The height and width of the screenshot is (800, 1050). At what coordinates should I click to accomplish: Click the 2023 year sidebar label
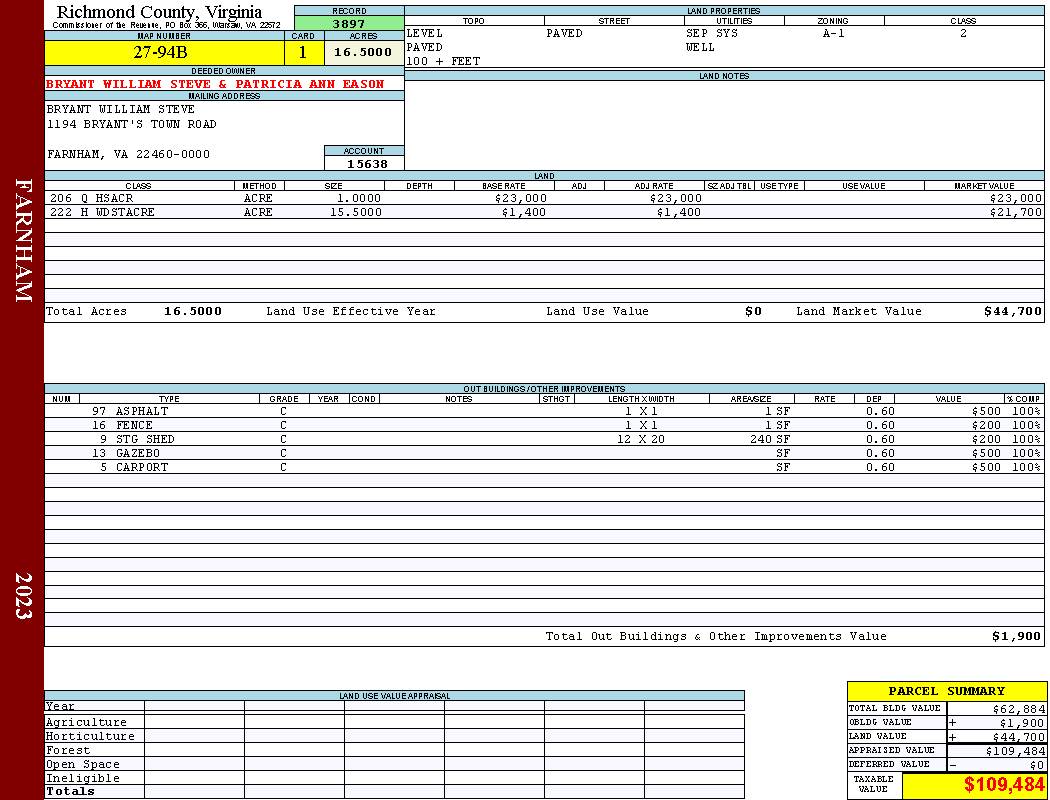[23, 595]
